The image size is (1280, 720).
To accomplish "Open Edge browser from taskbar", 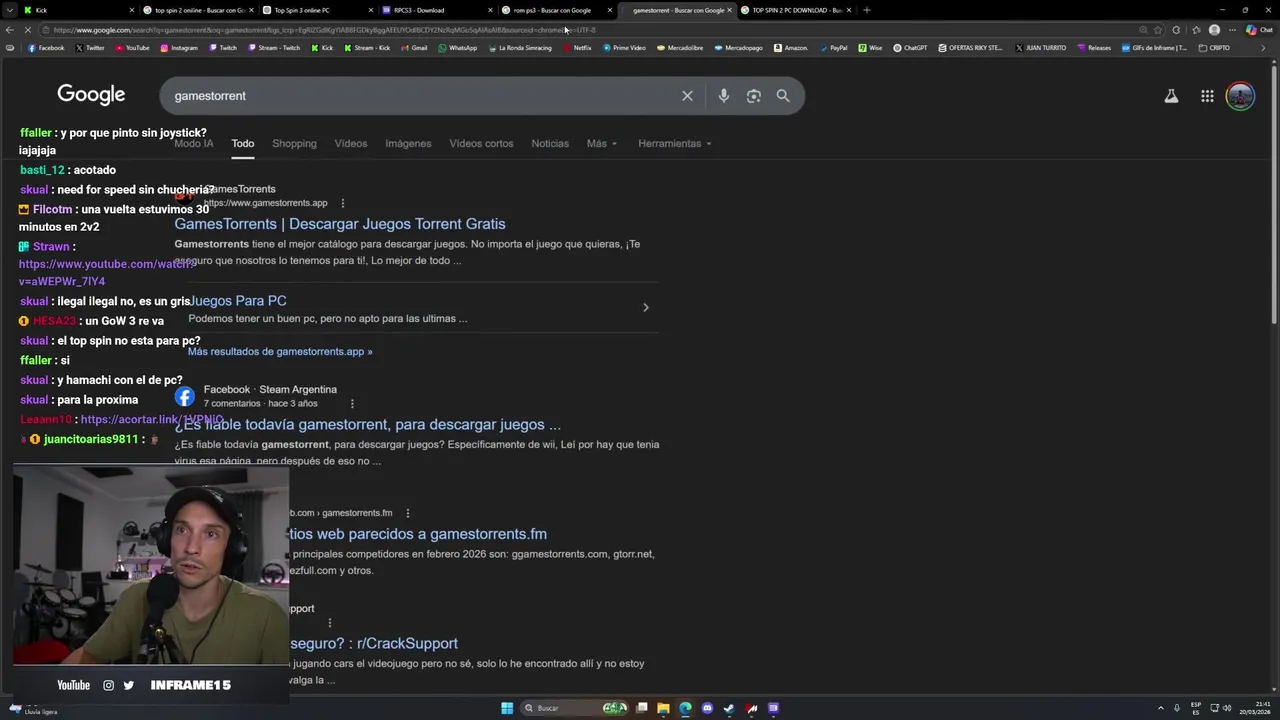I will tap(685, 708).
